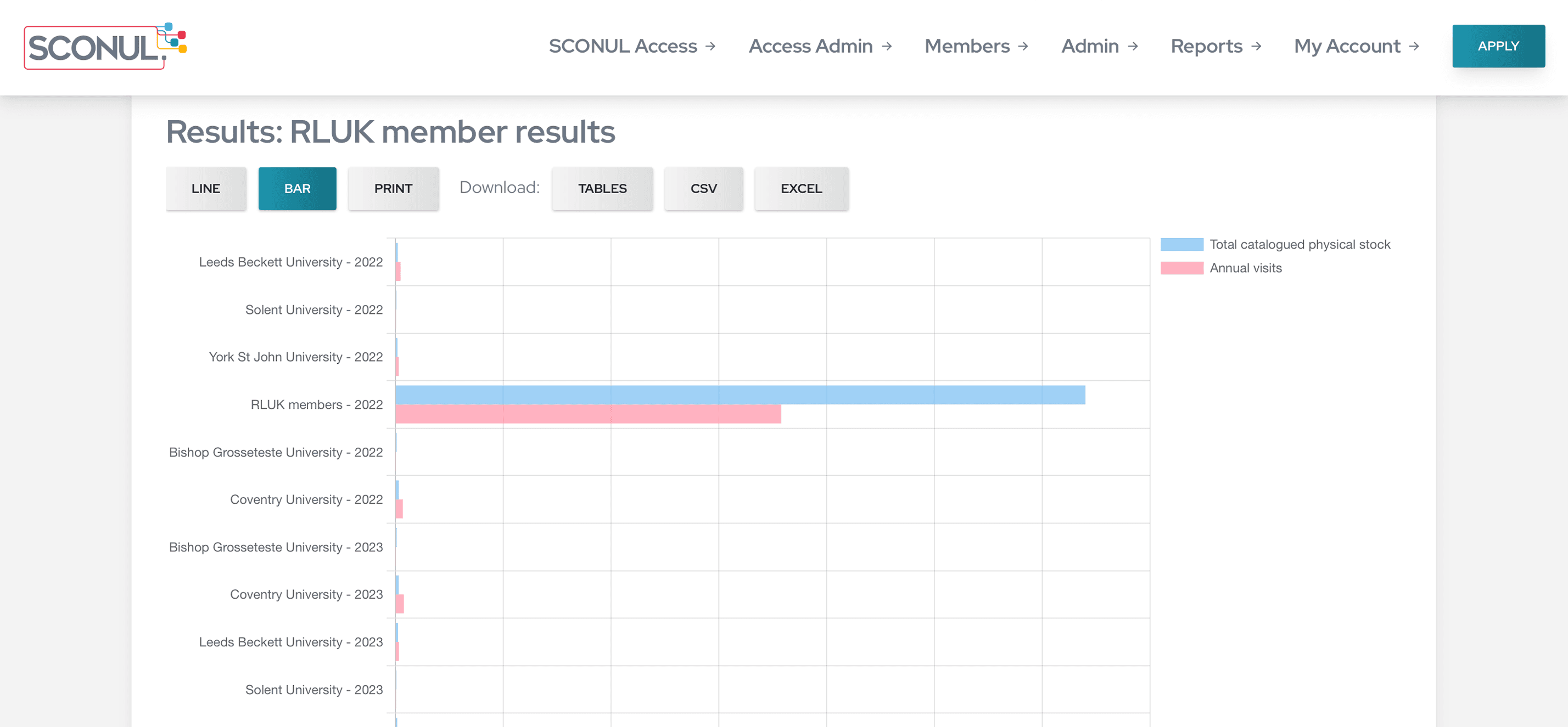Expand the SCONUL Access menu arrow
1568x727 pixels.
[x=710, y=46]
